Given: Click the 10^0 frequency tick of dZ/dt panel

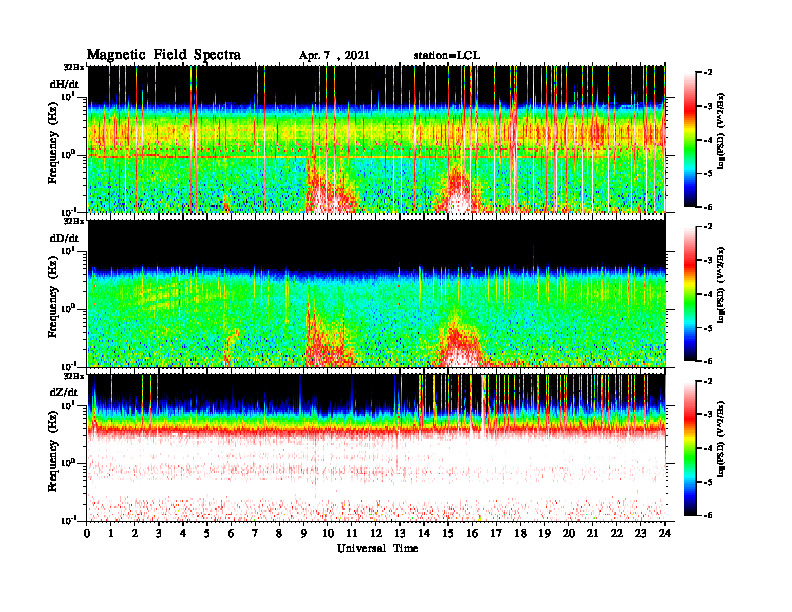Looking at the screenshot, I should tap(68, 462).
